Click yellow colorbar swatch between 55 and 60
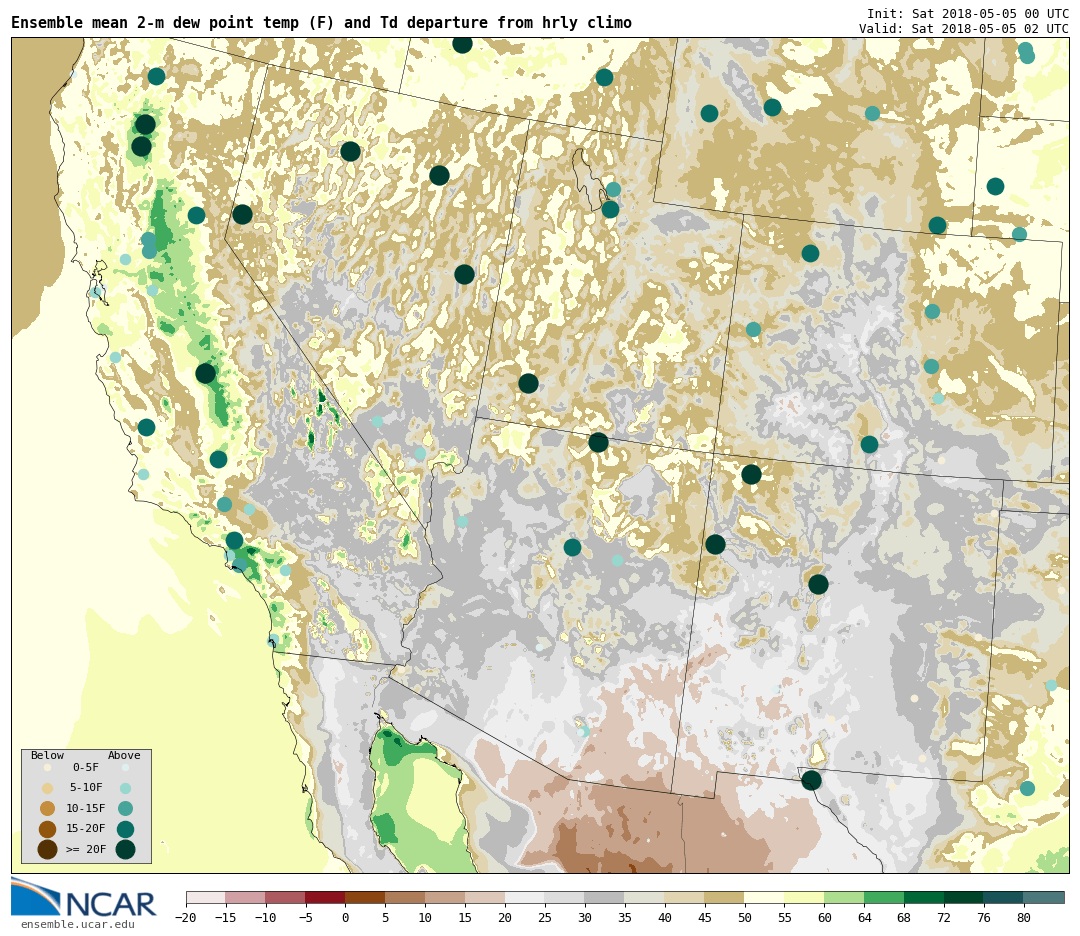Viewport: 1080px width, 936px height. point(805,898)
